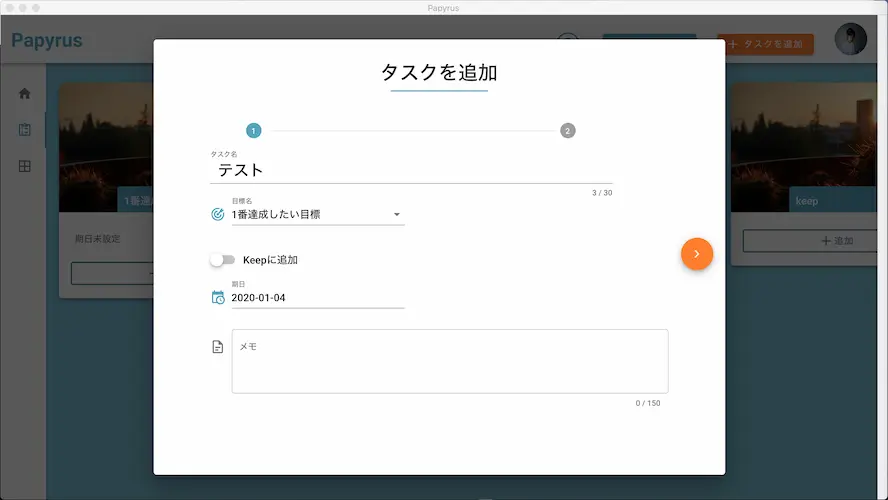Click the goal target icon
This screenshot has height=500, width=888.
point(217,214)
